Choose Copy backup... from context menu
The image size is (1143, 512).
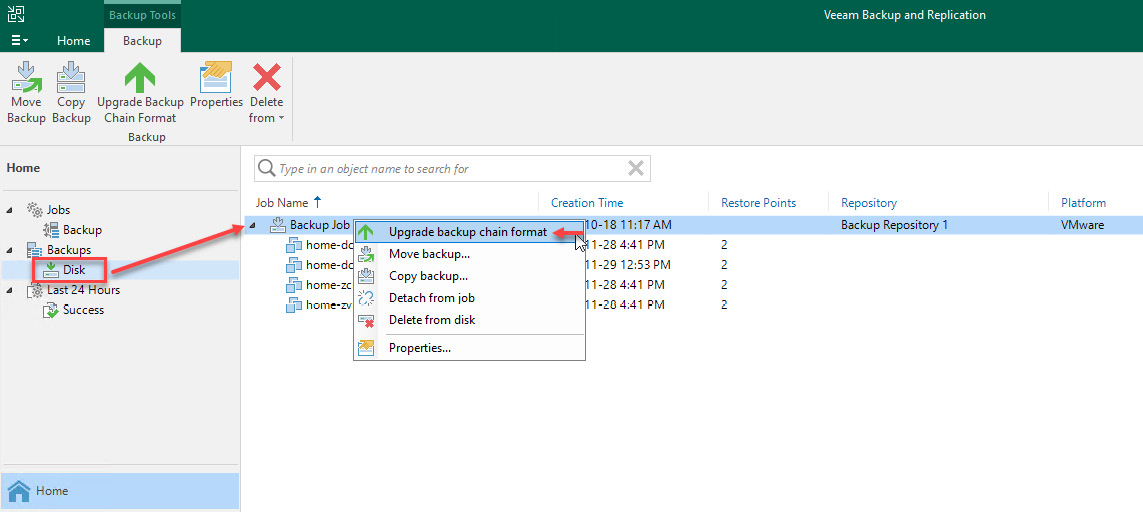[x=469, y=276]
